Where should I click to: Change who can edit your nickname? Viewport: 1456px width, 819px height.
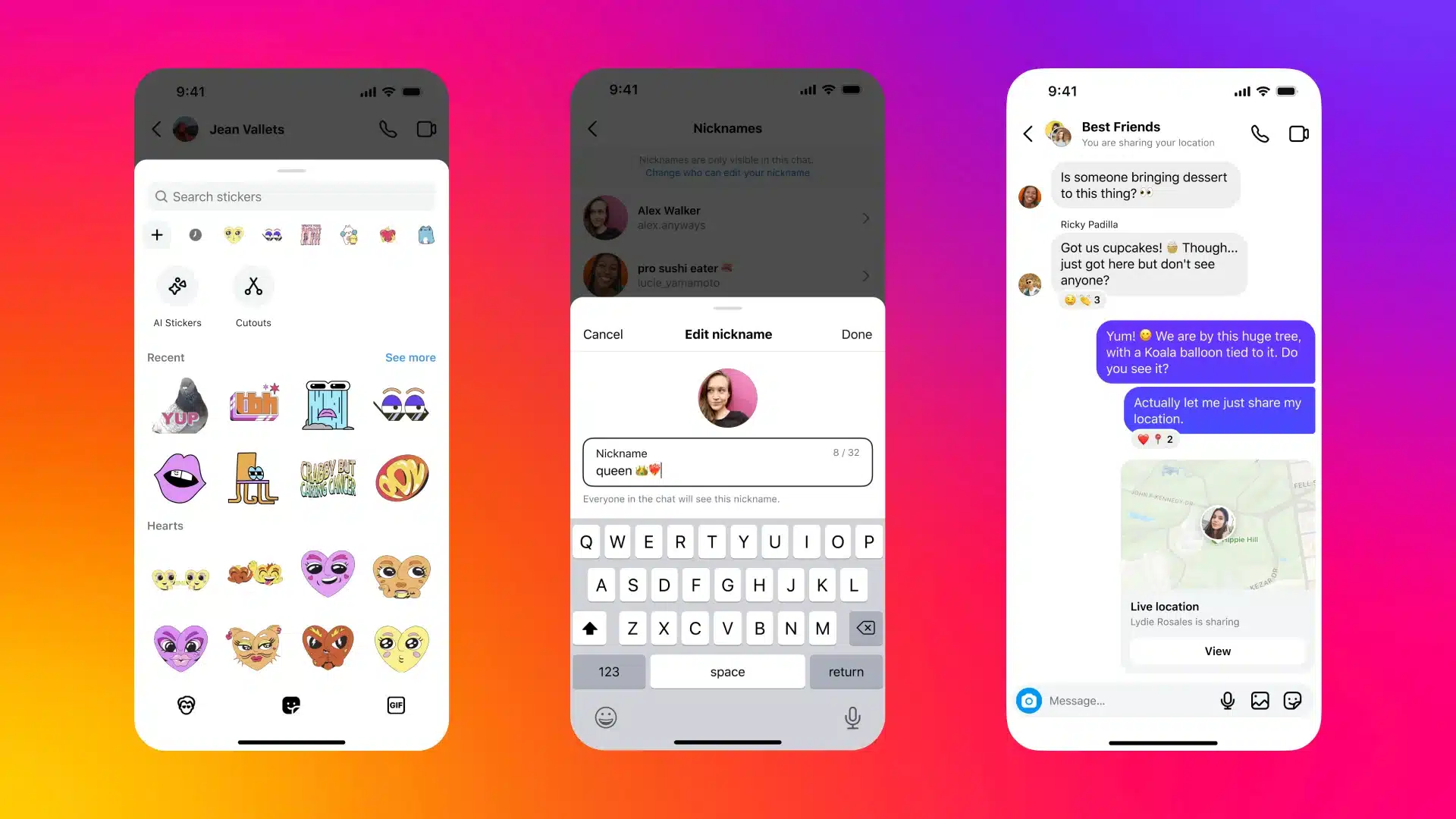click(x=727, y=172)
